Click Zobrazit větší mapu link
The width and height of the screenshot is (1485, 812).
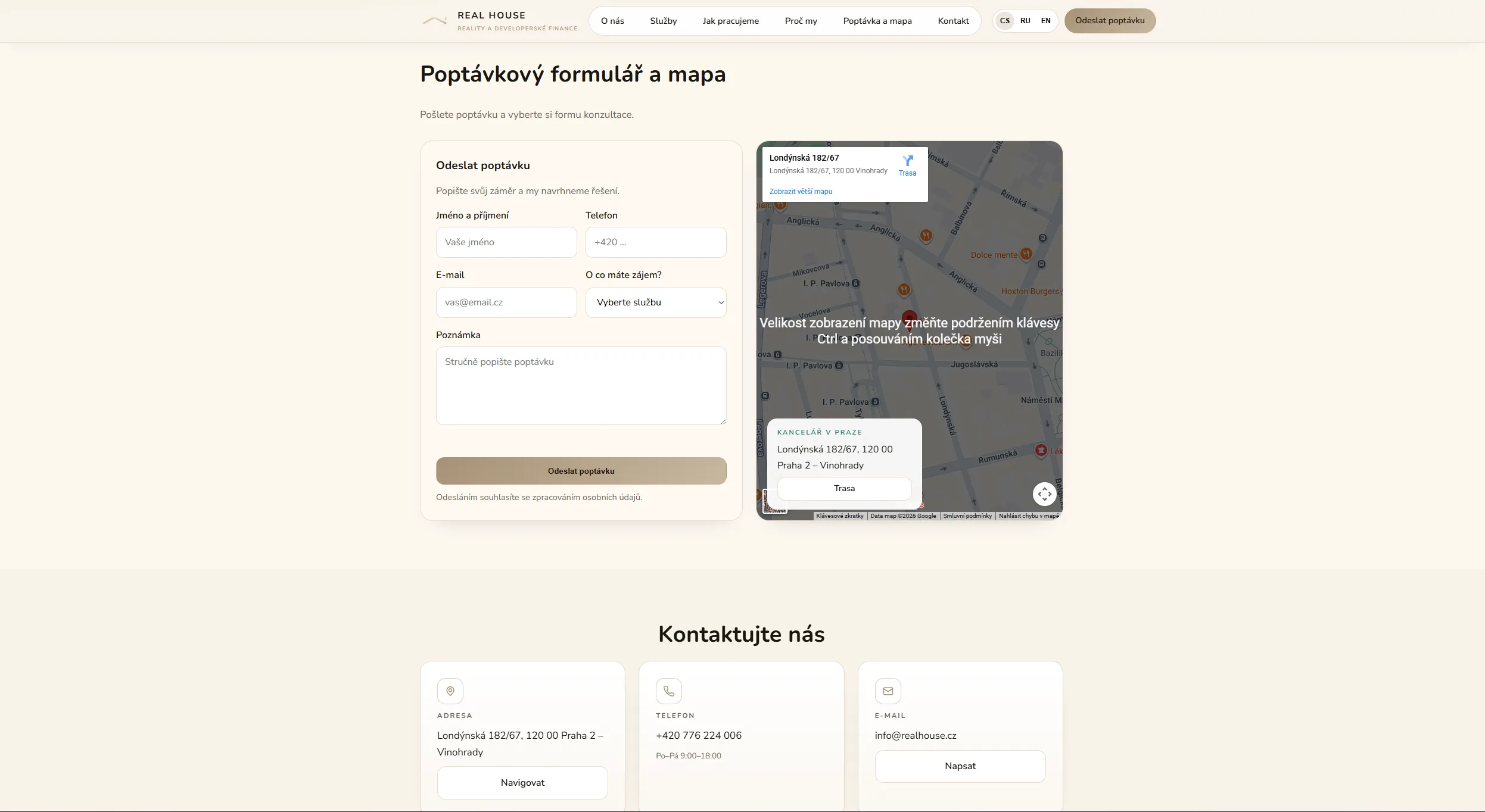(801, 192)
